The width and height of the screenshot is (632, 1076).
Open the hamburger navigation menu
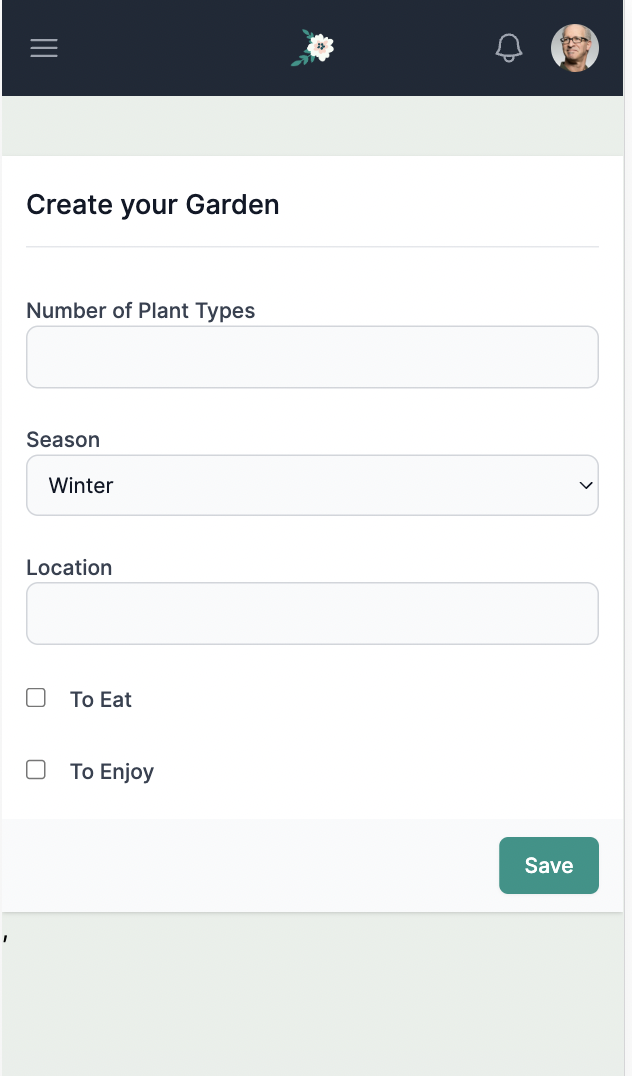click(44, 48)
